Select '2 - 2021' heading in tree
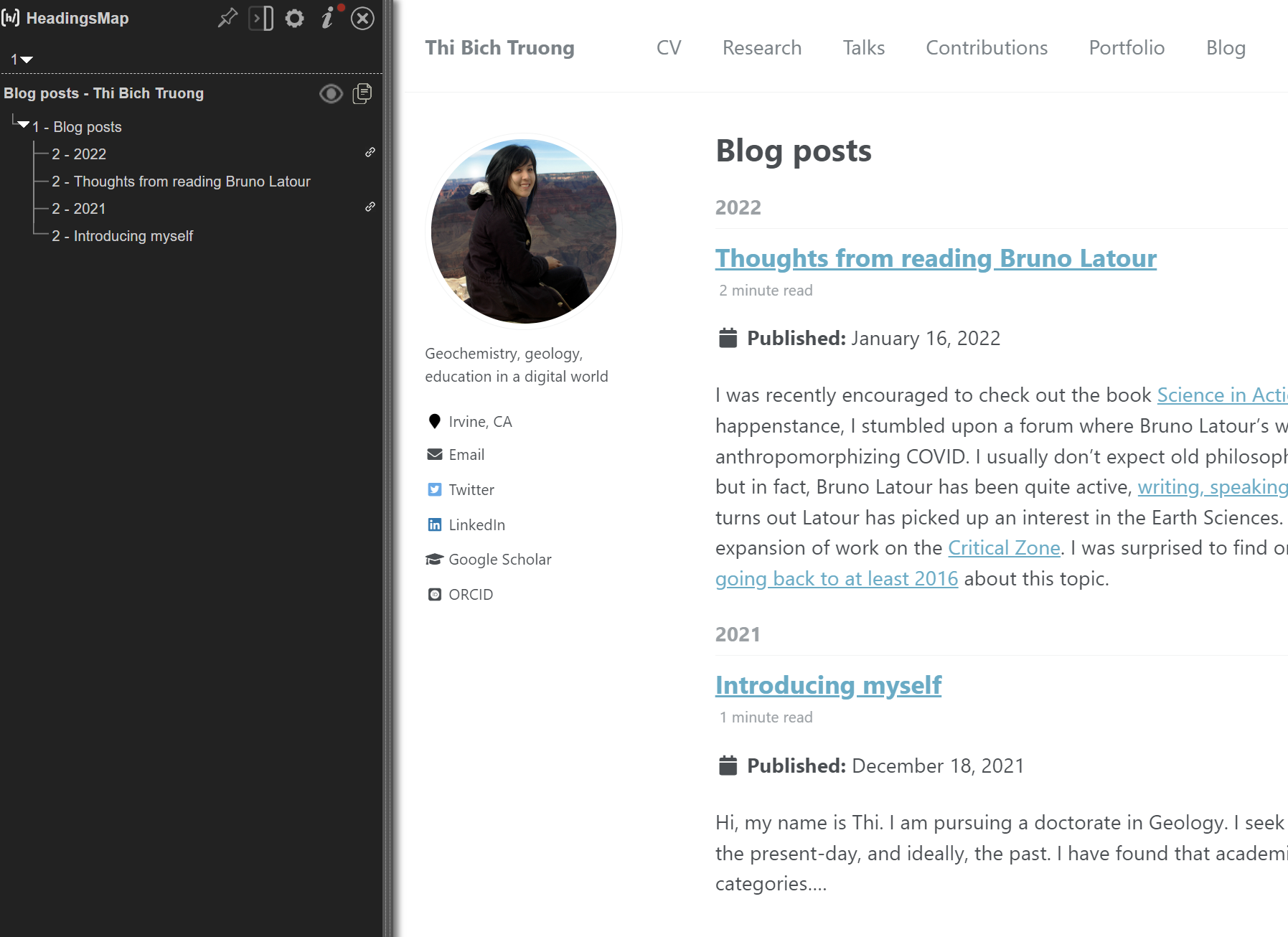Screen dimensions: 1288x937 79,209
